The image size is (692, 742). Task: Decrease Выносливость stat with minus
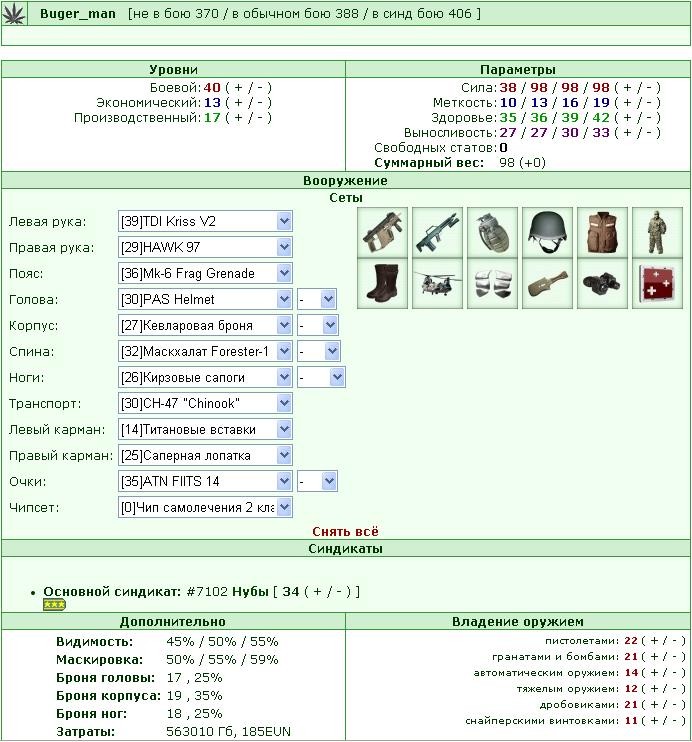649,133
